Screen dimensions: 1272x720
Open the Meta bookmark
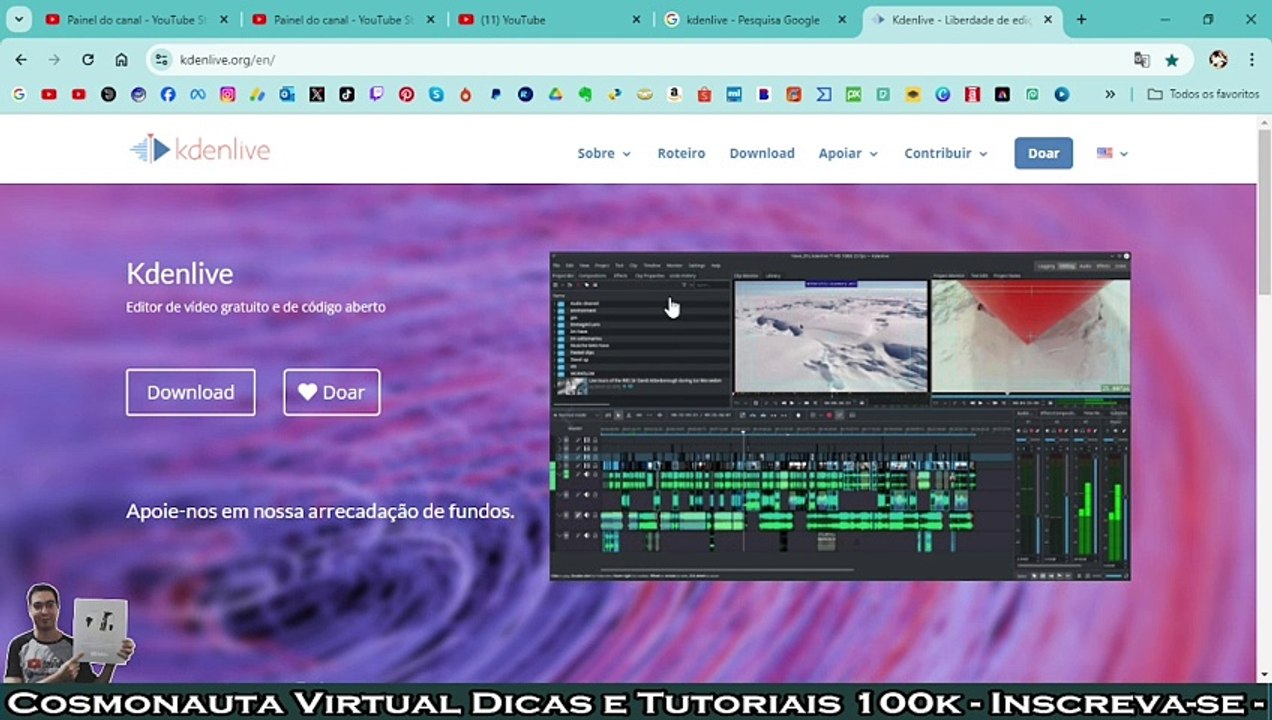coord(197,94)
